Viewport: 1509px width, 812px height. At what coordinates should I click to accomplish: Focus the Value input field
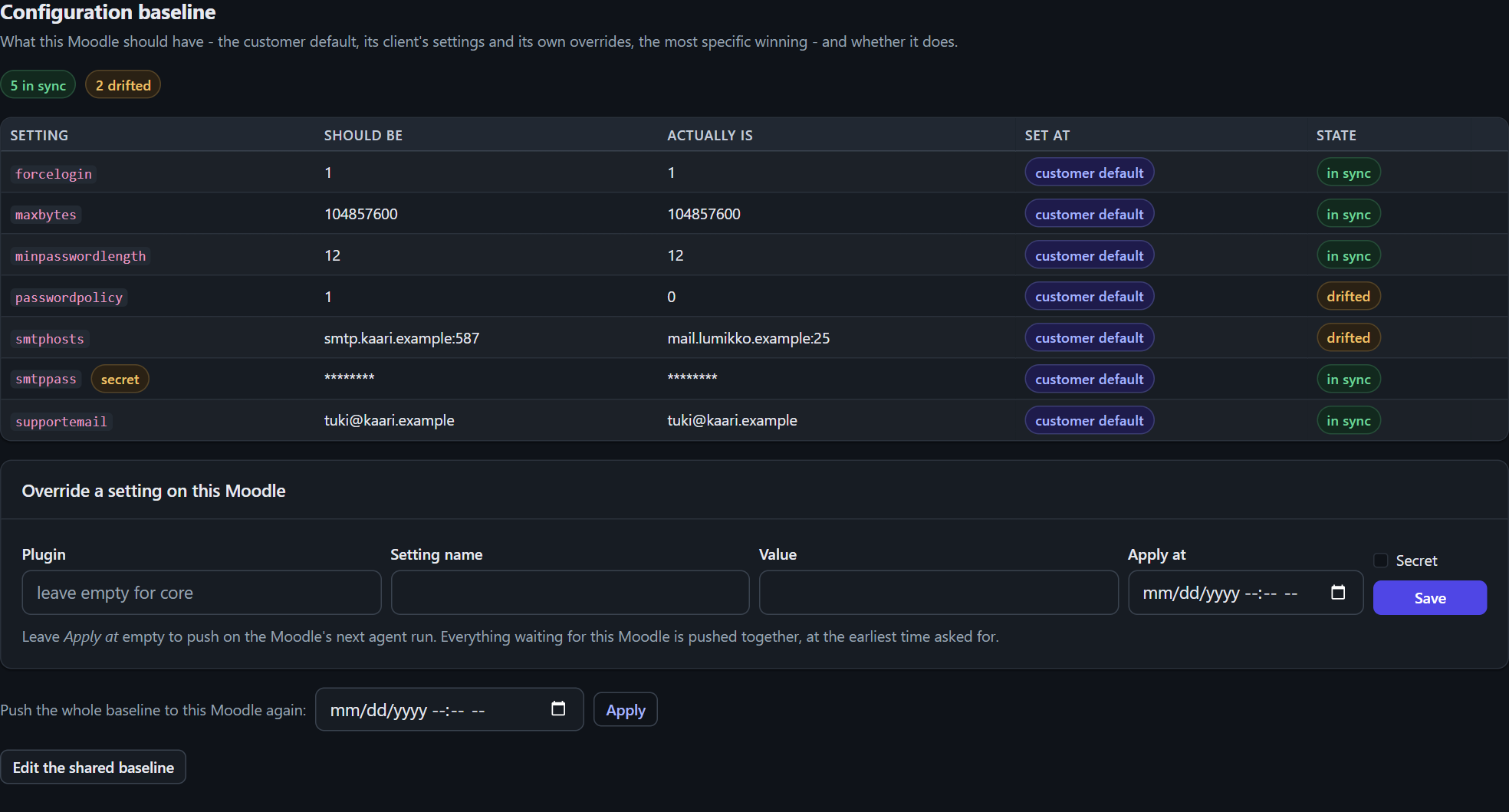(939, 593)
